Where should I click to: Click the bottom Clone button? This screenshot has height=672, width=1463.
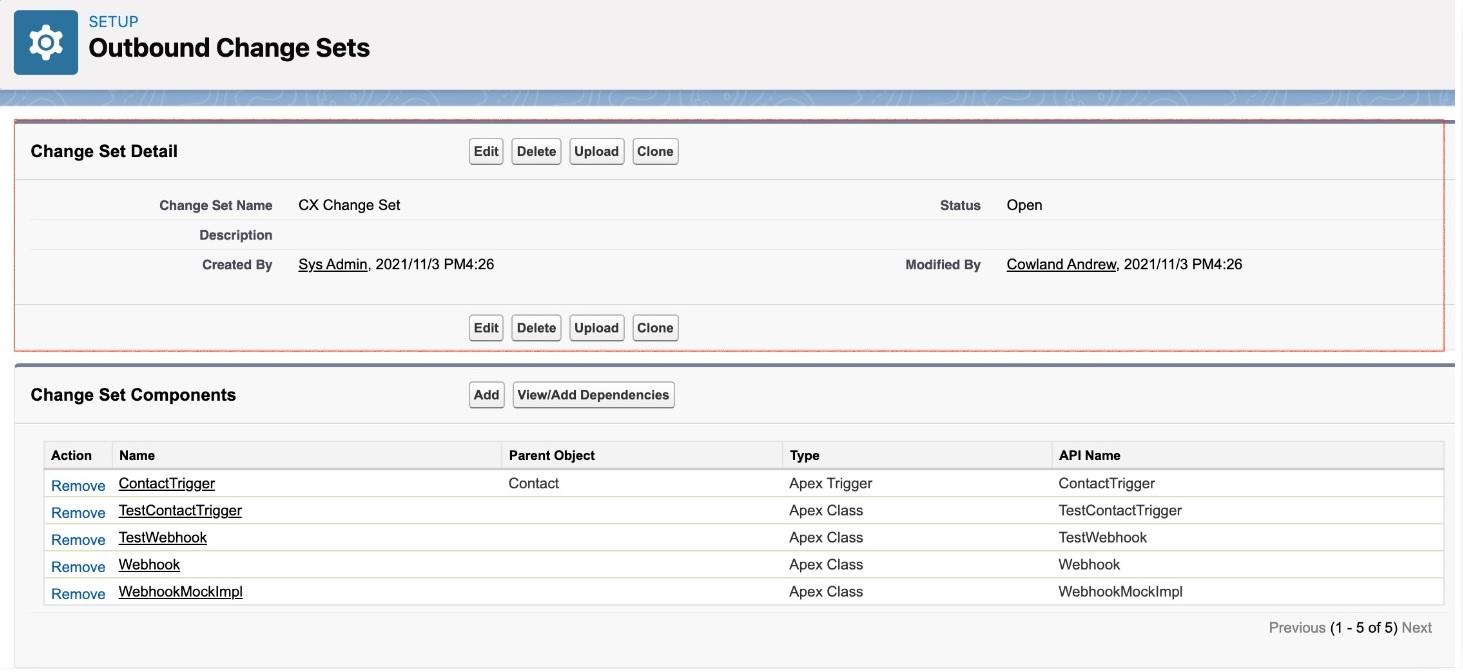point(655,328)
